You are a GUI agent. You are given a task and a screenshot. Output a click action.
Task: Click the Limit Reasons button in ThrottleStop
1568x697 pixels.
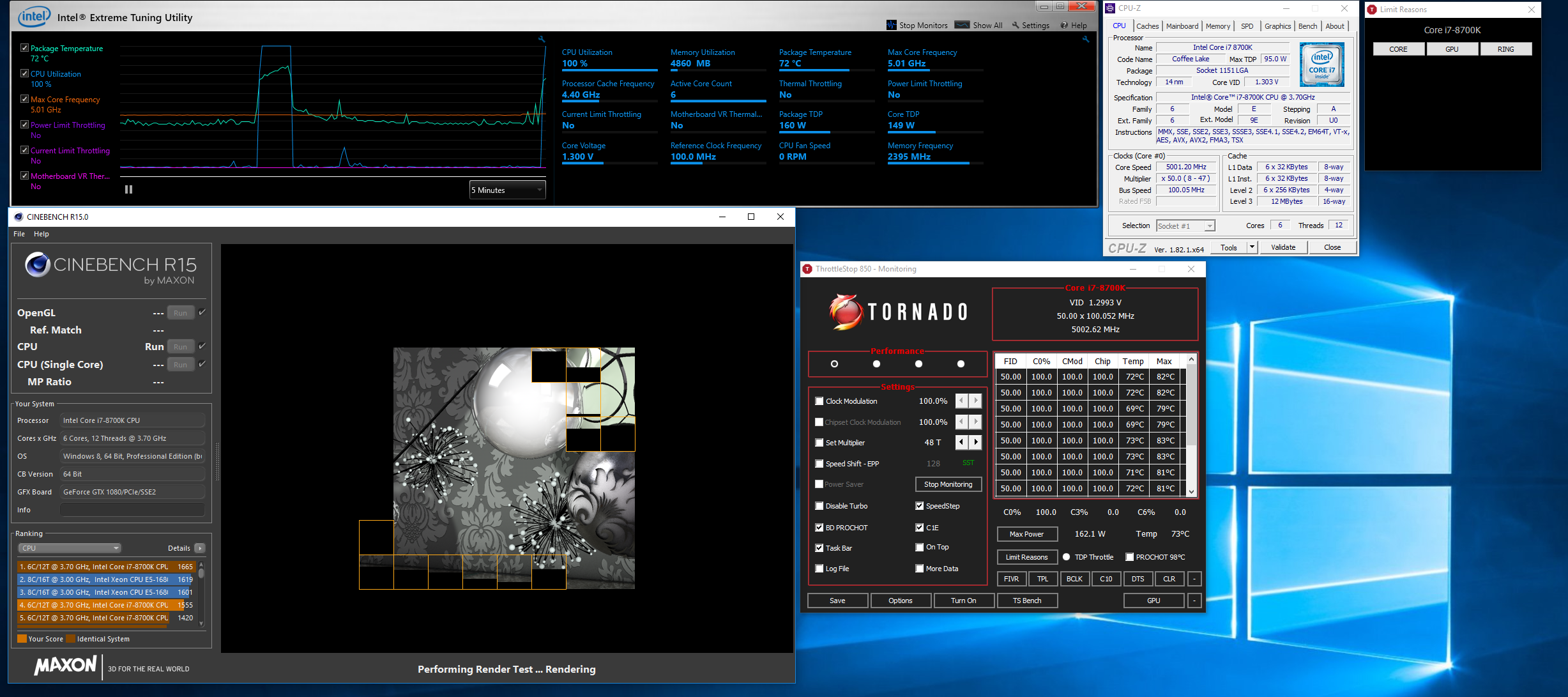pos(1026,557)
